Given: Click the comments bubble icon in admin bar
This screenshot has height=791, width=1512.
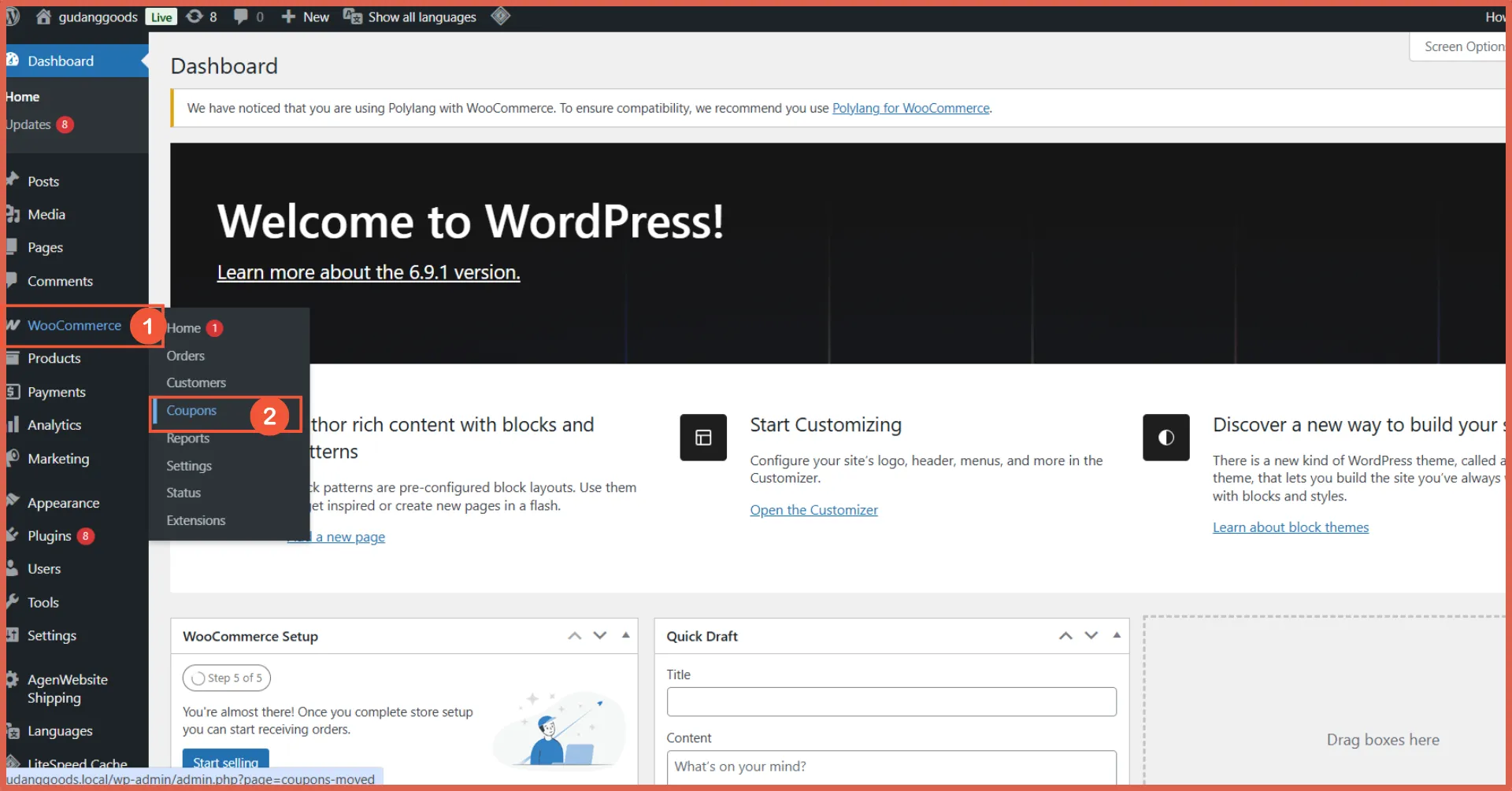Looking at the screenshot, I should [241, 17].
